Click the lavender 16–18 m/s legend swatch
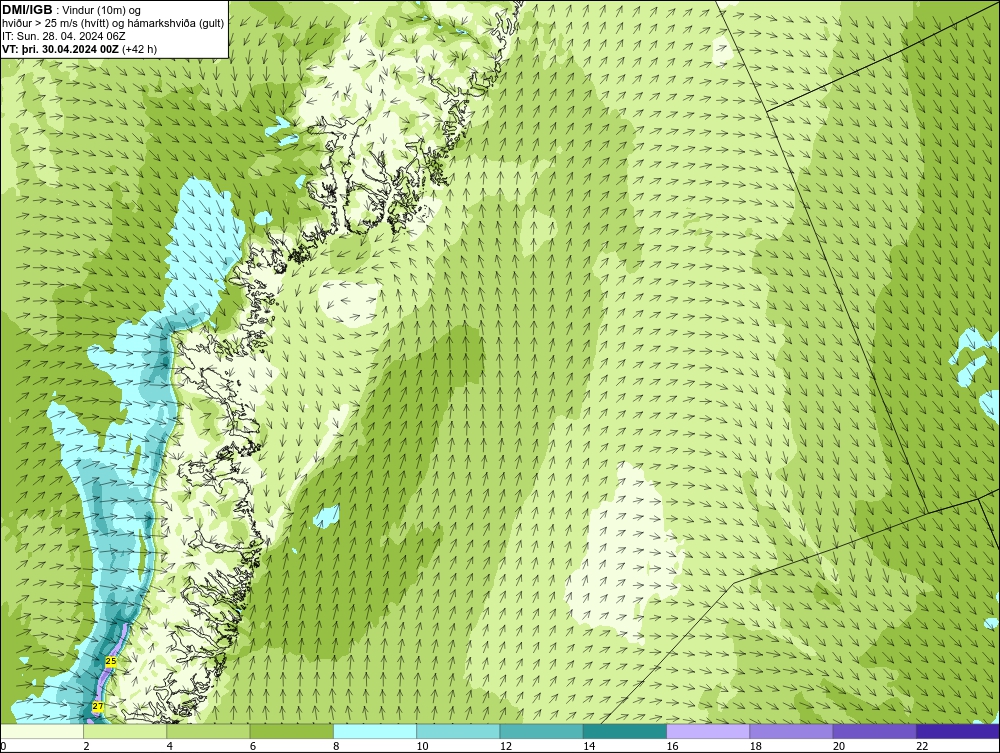 point(708,731)
